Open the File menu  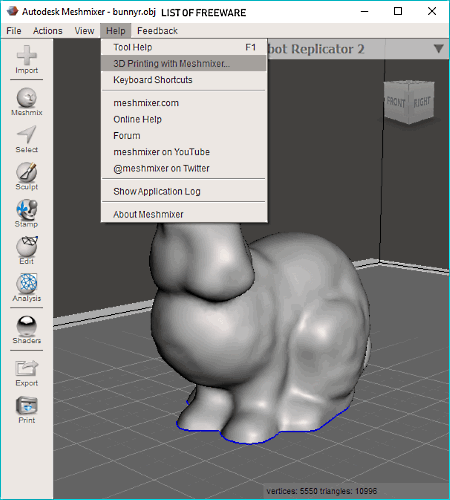14,31
